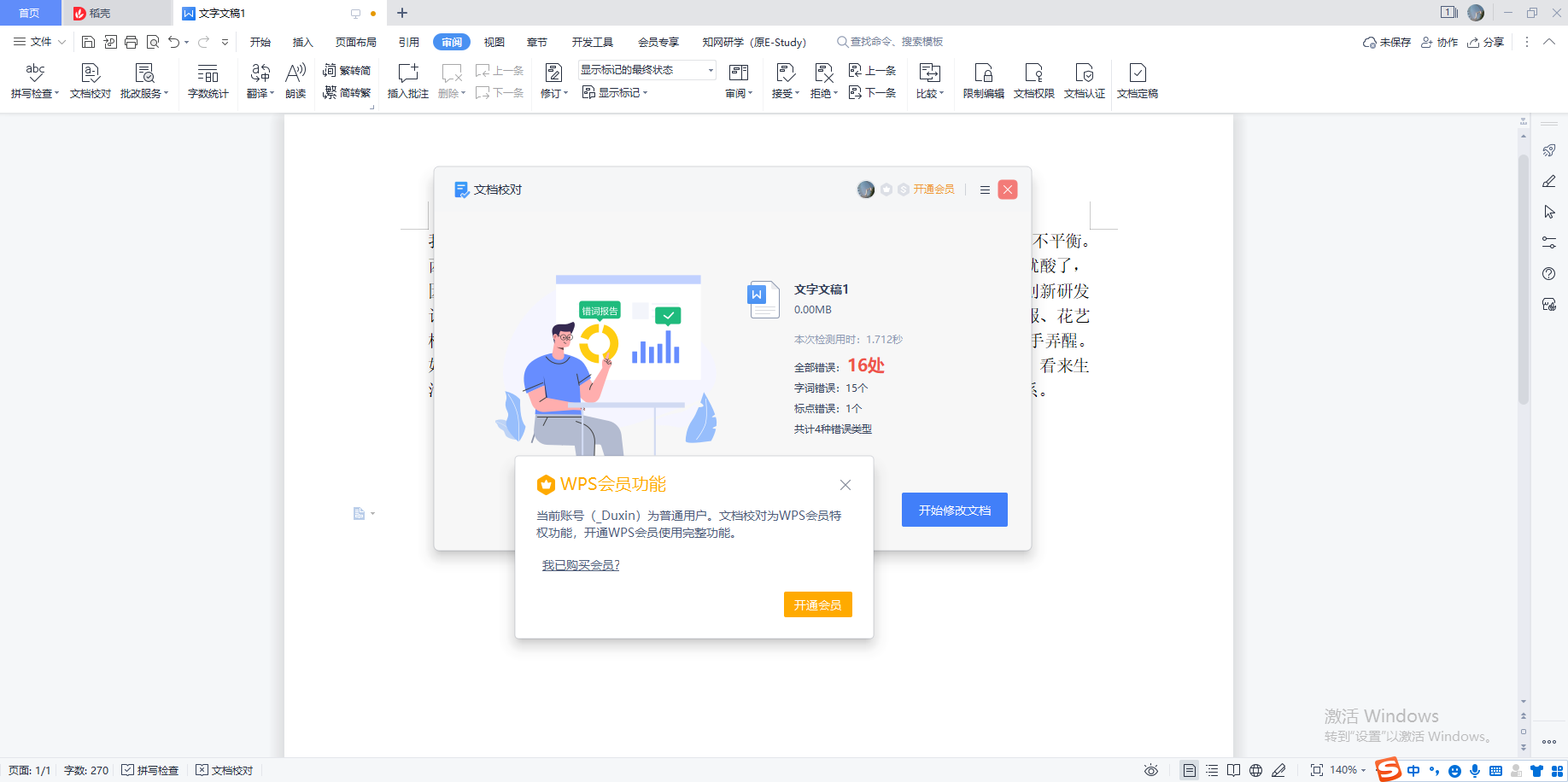The image size is (1568, 782).
Task: Switch to the 开始 ribbon tab
Action: point(260,42)
